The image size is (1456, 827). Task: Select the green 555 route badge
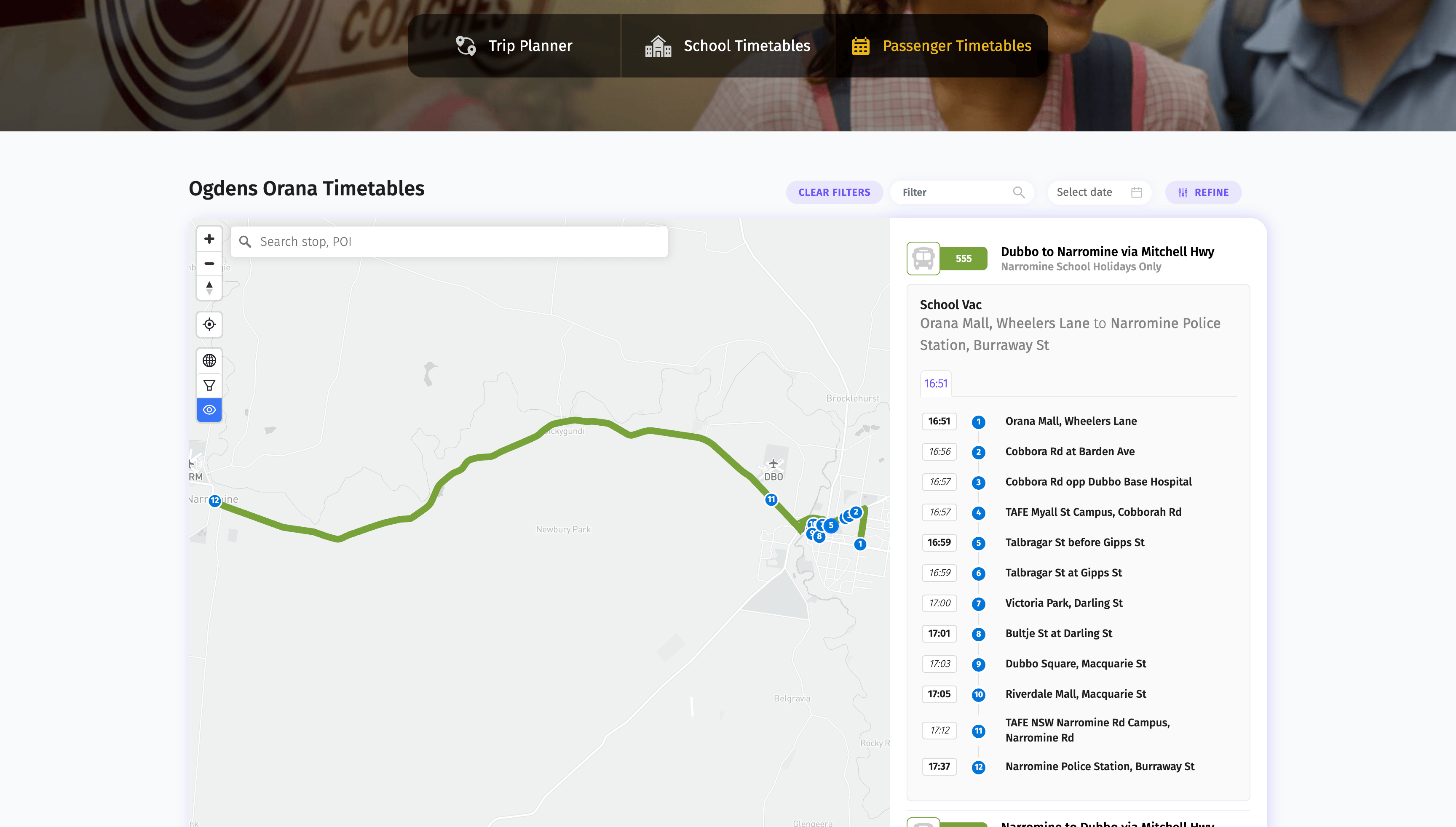coord(963,259)
